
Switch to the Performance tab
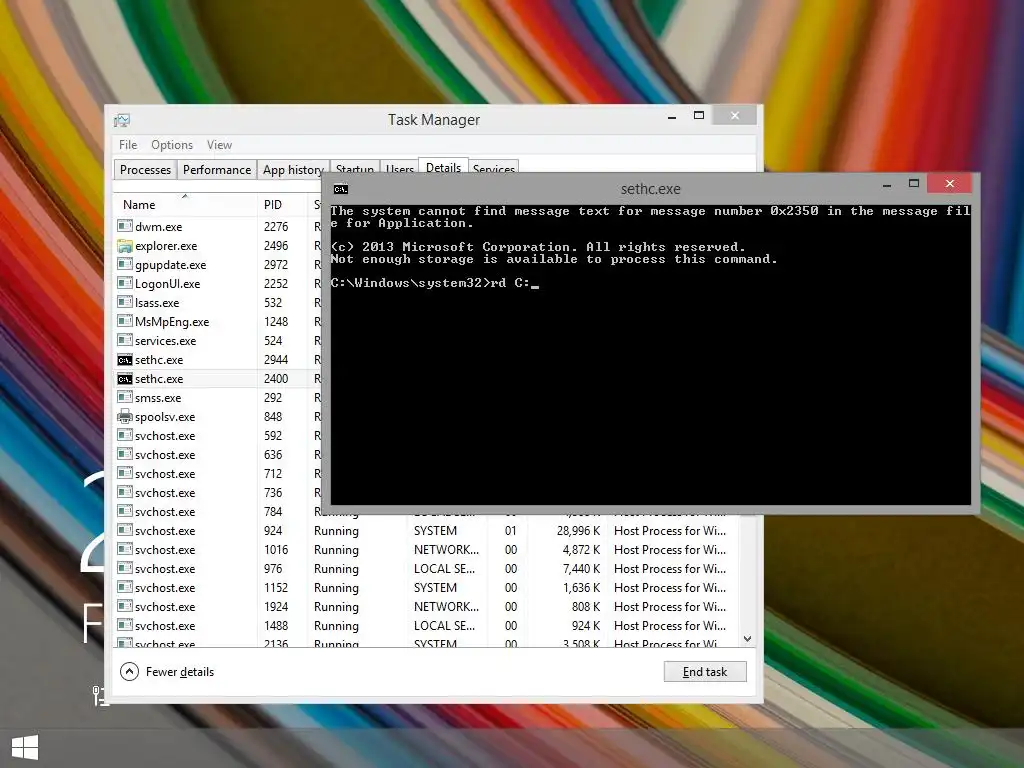click(217, 170)
